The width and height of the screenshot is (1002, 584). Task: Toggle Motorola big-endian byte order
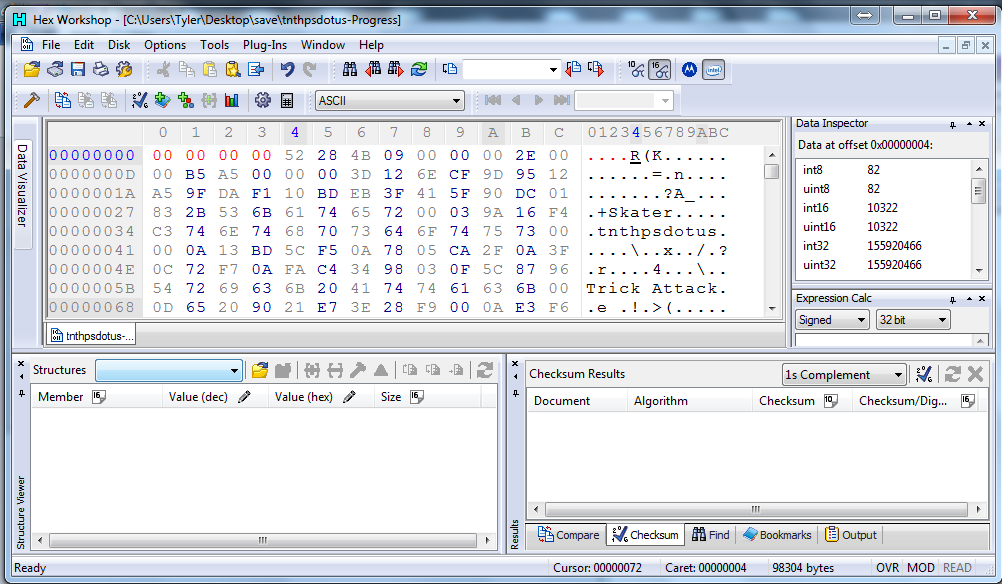688,69
